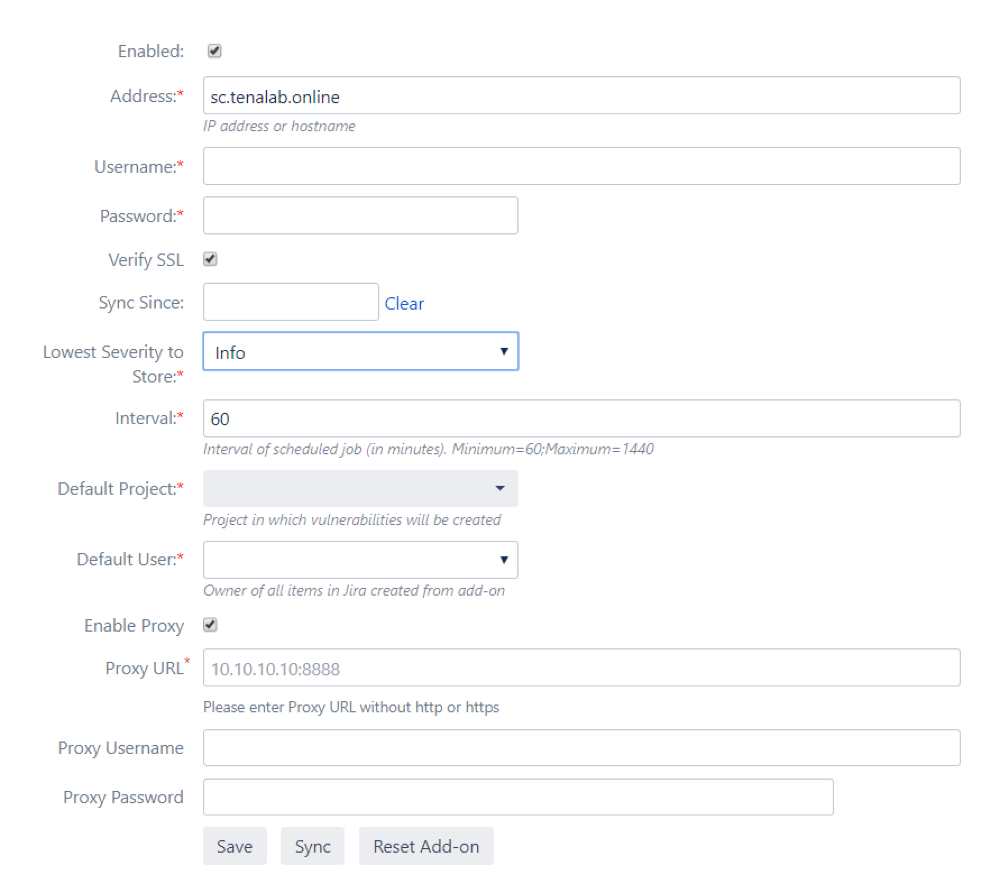Image resolution: width=1000 pixels, height=884 pixels.
Task: Select the Proxy Username field
Action: 581,748
